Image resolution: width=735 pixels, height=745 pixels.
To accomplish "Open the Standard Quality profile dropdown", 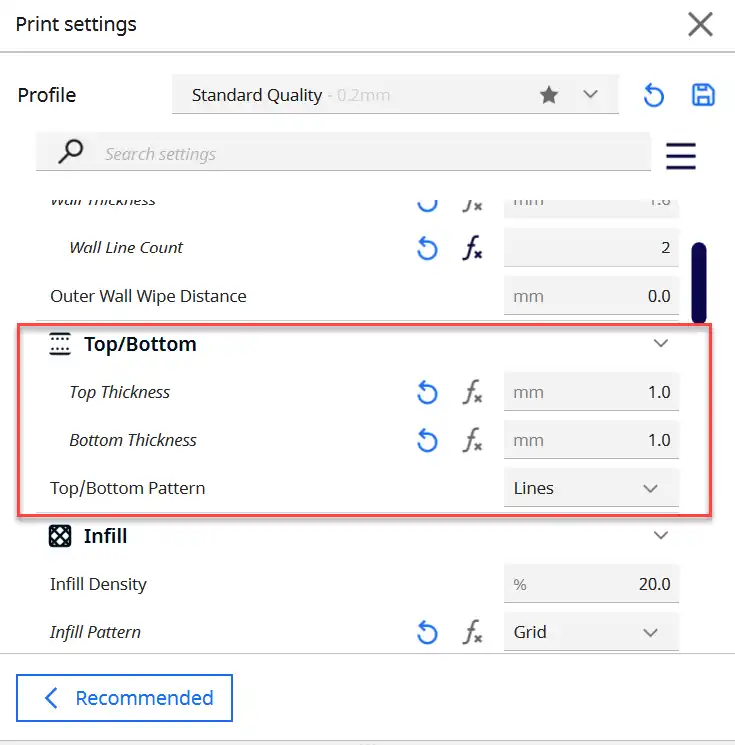I will tap(395, 95).
